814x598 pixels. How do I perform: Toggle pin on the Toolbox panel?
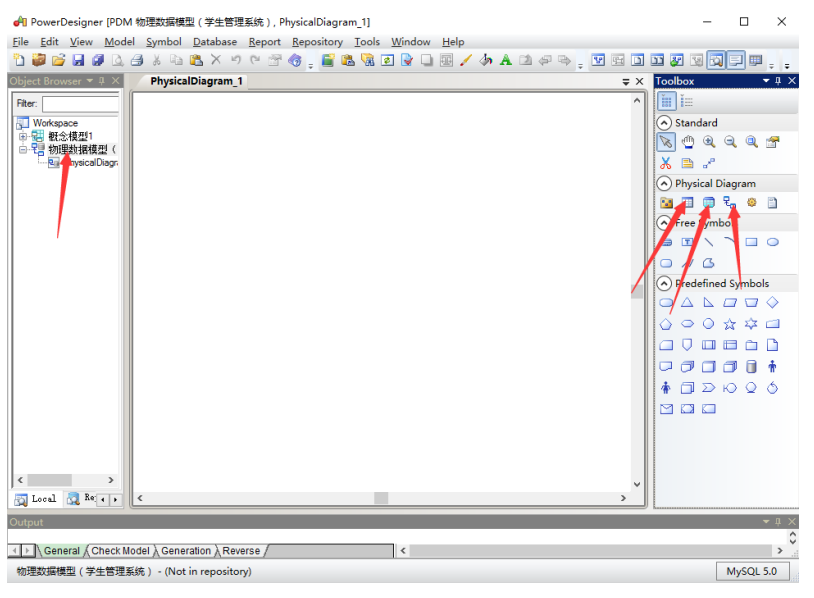click(x=779, y=81)
